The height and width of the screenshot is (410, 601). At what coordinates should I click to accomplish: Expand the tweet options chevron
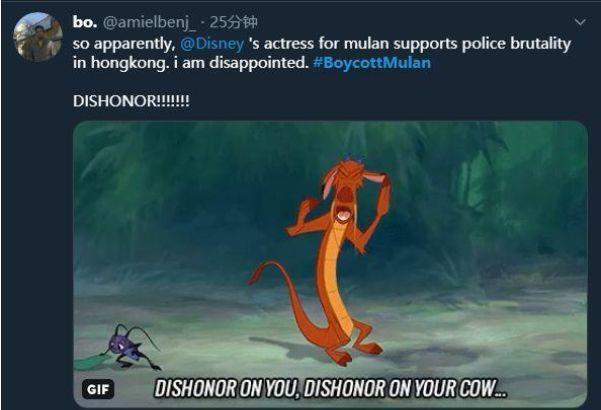(x=580, y=22)
